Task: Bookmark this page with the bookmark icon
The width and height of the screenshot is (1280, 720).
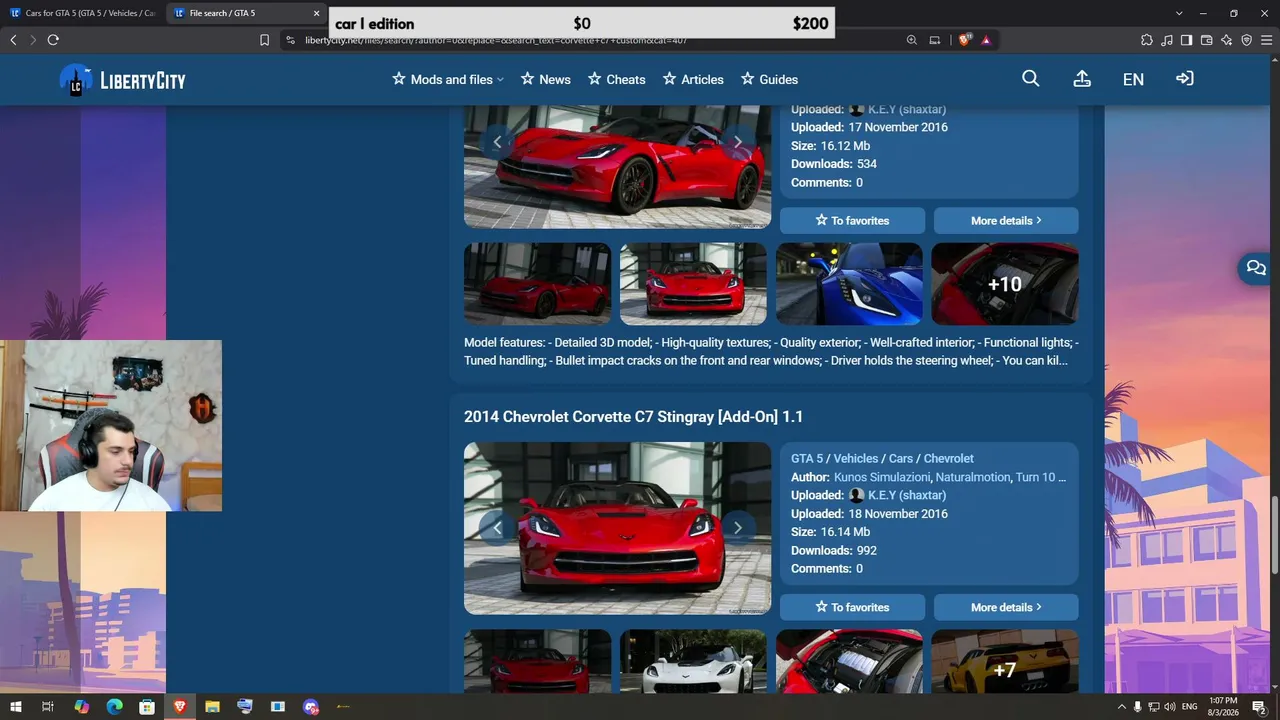Action: [264, 40]
